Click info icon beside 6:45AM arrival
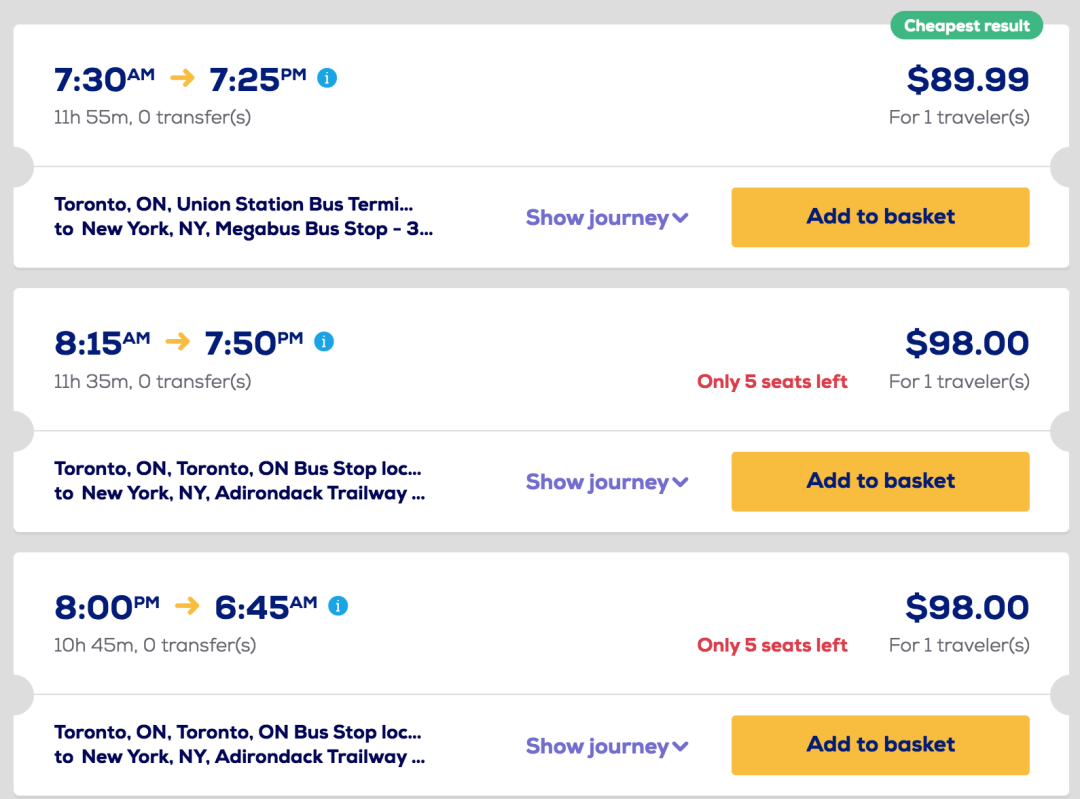 [338, 605]
